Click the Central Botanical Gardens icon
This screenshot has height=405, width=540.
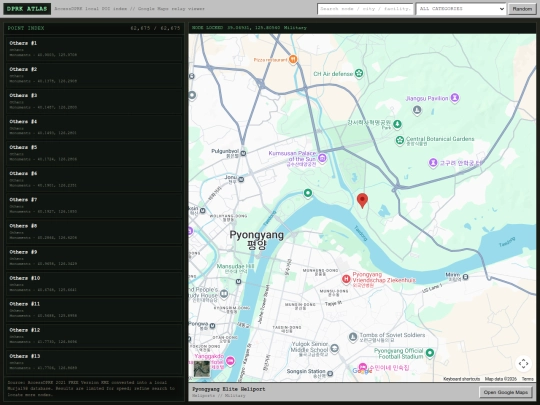click(399, 140)
